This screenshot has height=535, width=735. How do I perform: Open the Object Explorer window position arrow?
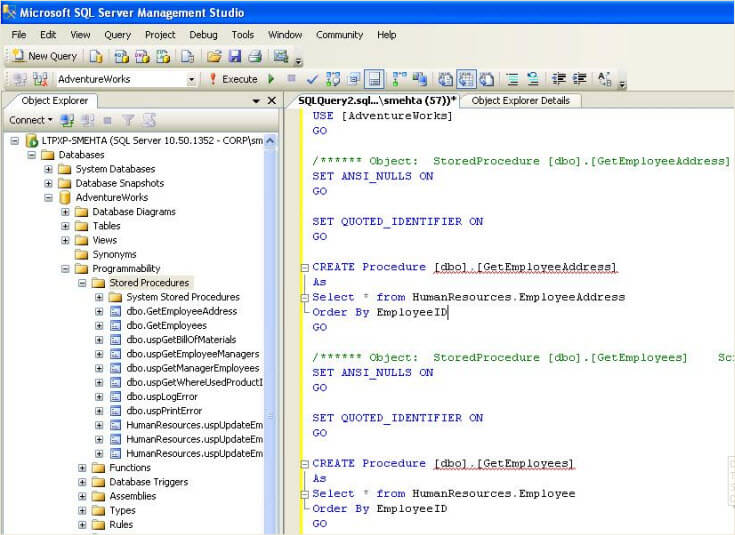pyautogui.click(x=256, y=101)
